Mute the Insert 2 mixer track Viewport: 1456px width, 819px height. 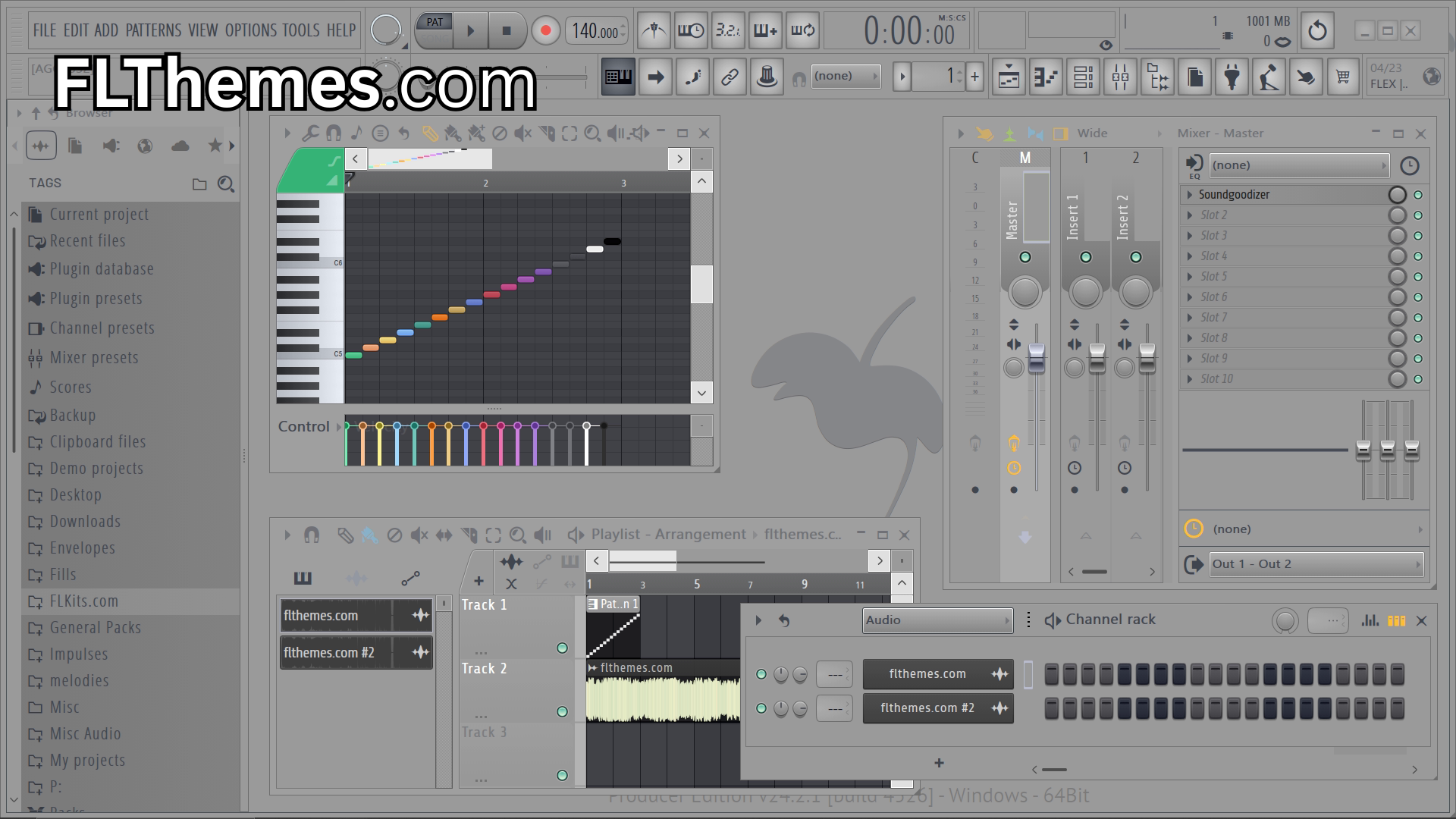(x=1136, y=257)
